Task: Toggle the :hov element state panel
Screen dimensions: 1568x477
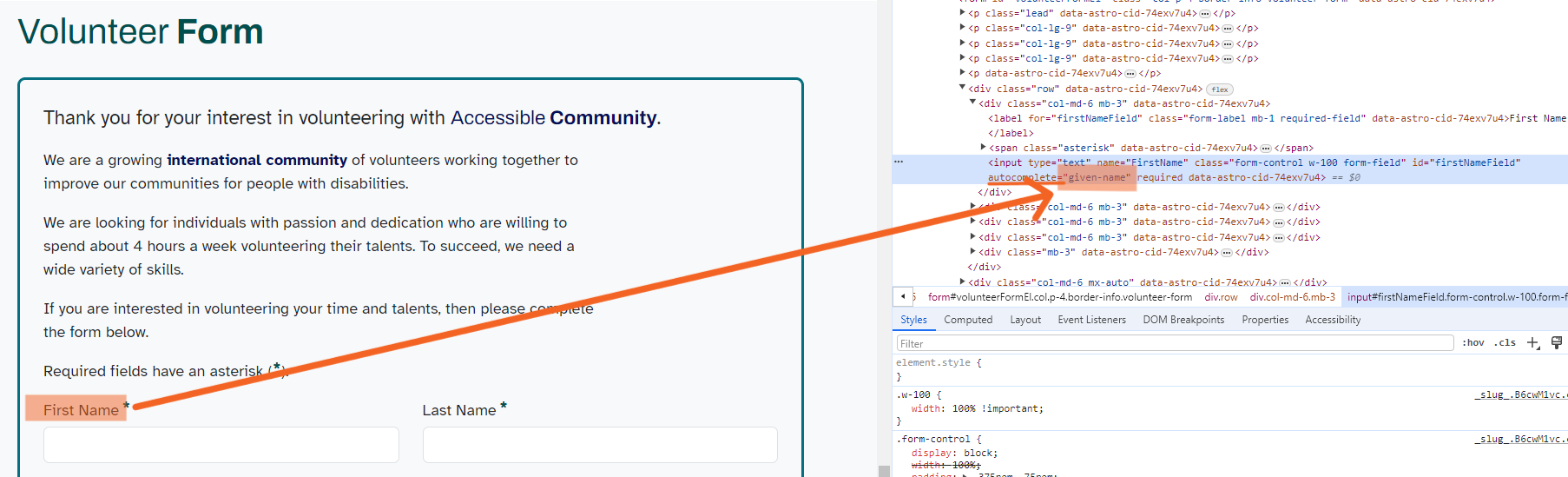Action: pyautogui.click(x=1472, y=343)
